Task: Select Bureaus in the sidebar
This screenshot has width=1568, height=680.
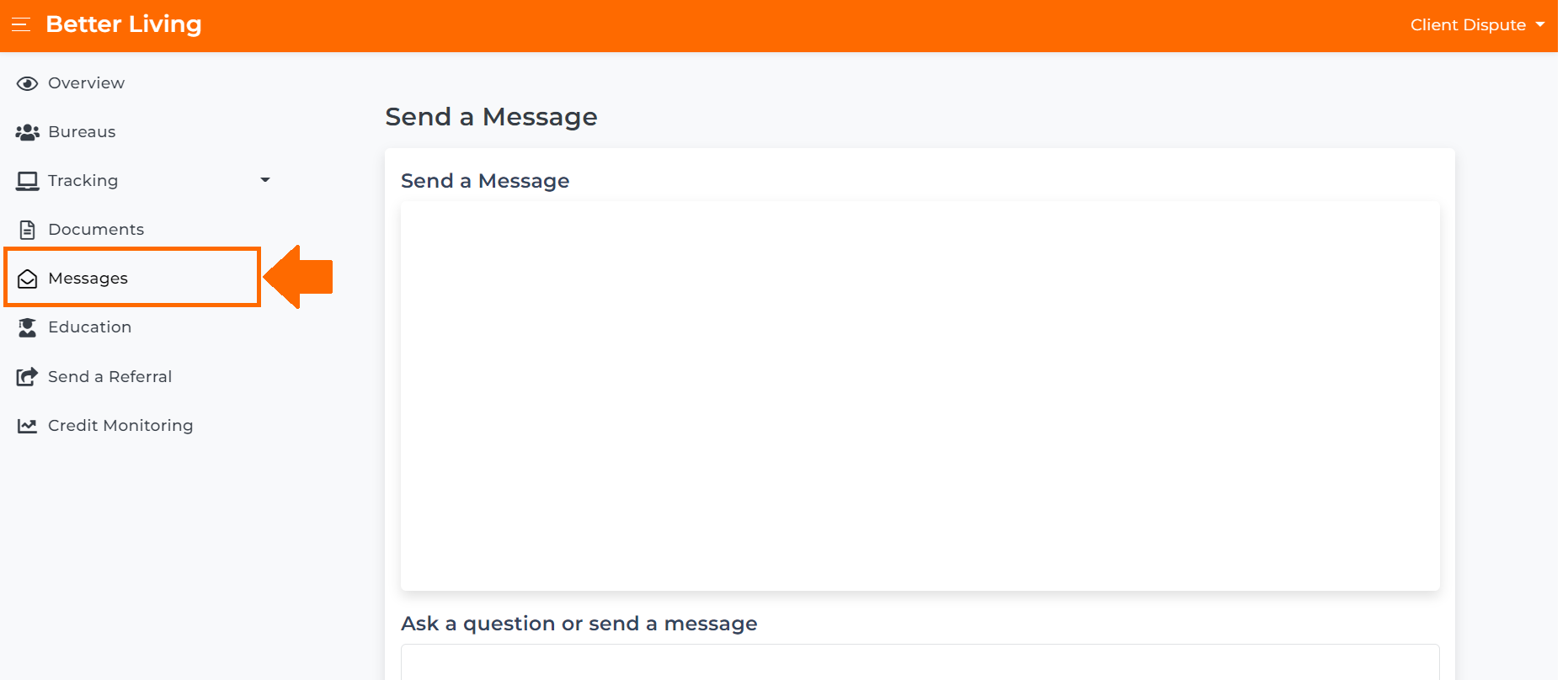Action: click(82, 132)
